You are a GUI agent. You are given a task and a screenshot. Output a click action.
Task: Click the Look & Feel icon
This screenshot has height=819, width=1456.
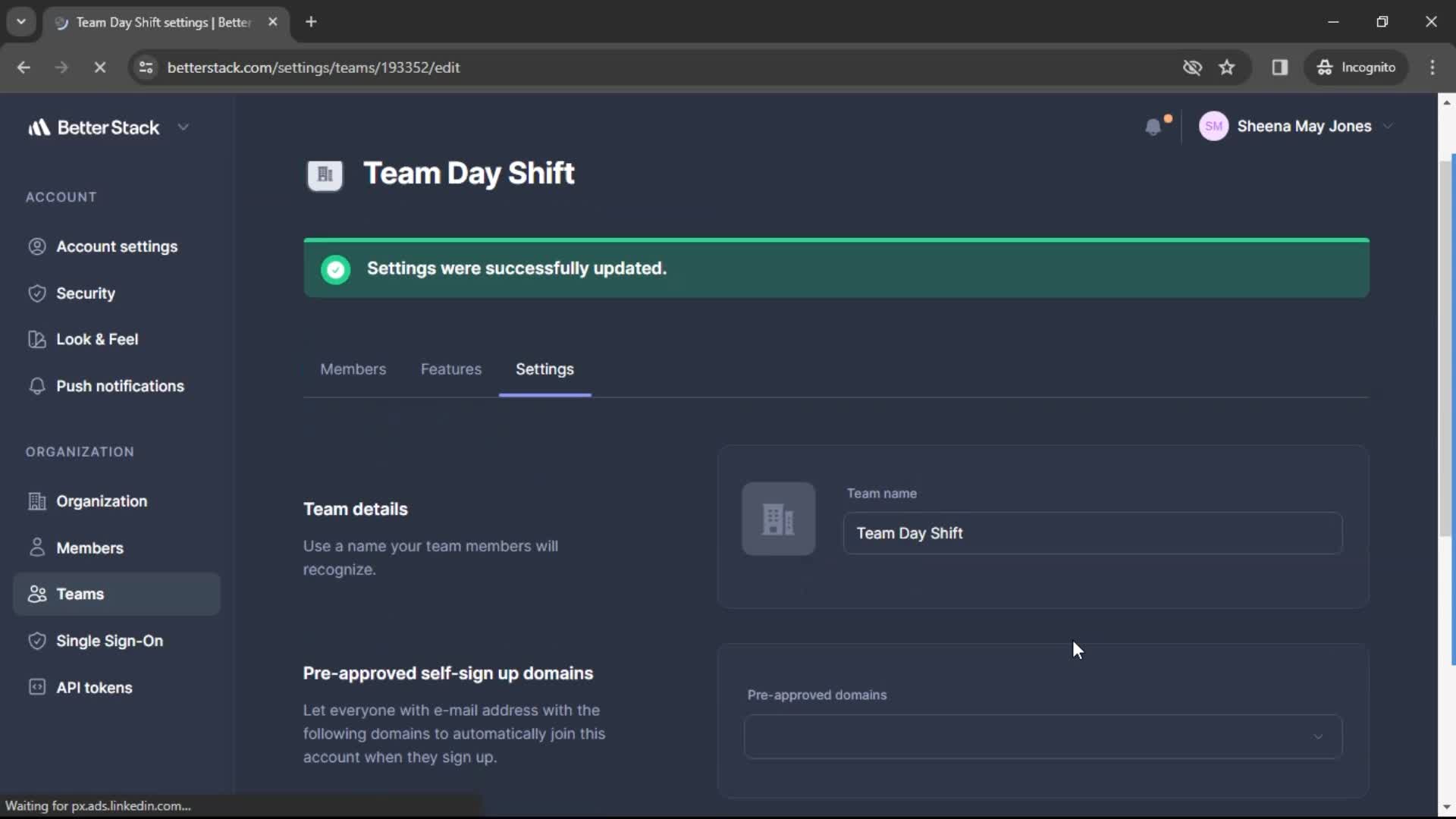[x=35, y=338]
